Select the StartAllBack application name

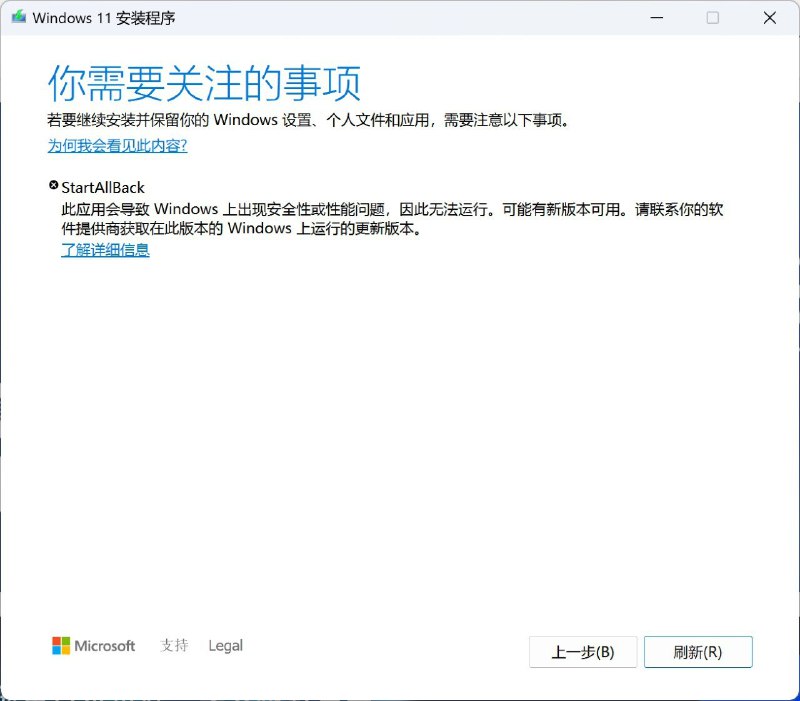click(x=103, y=187)
